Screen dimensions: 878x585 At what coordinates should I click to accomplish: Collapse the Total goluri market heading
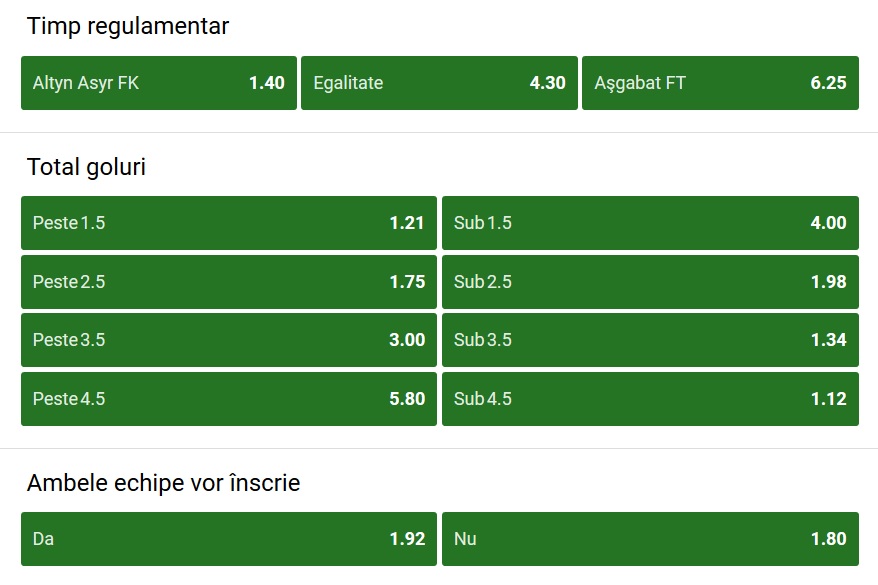[87, 167]
